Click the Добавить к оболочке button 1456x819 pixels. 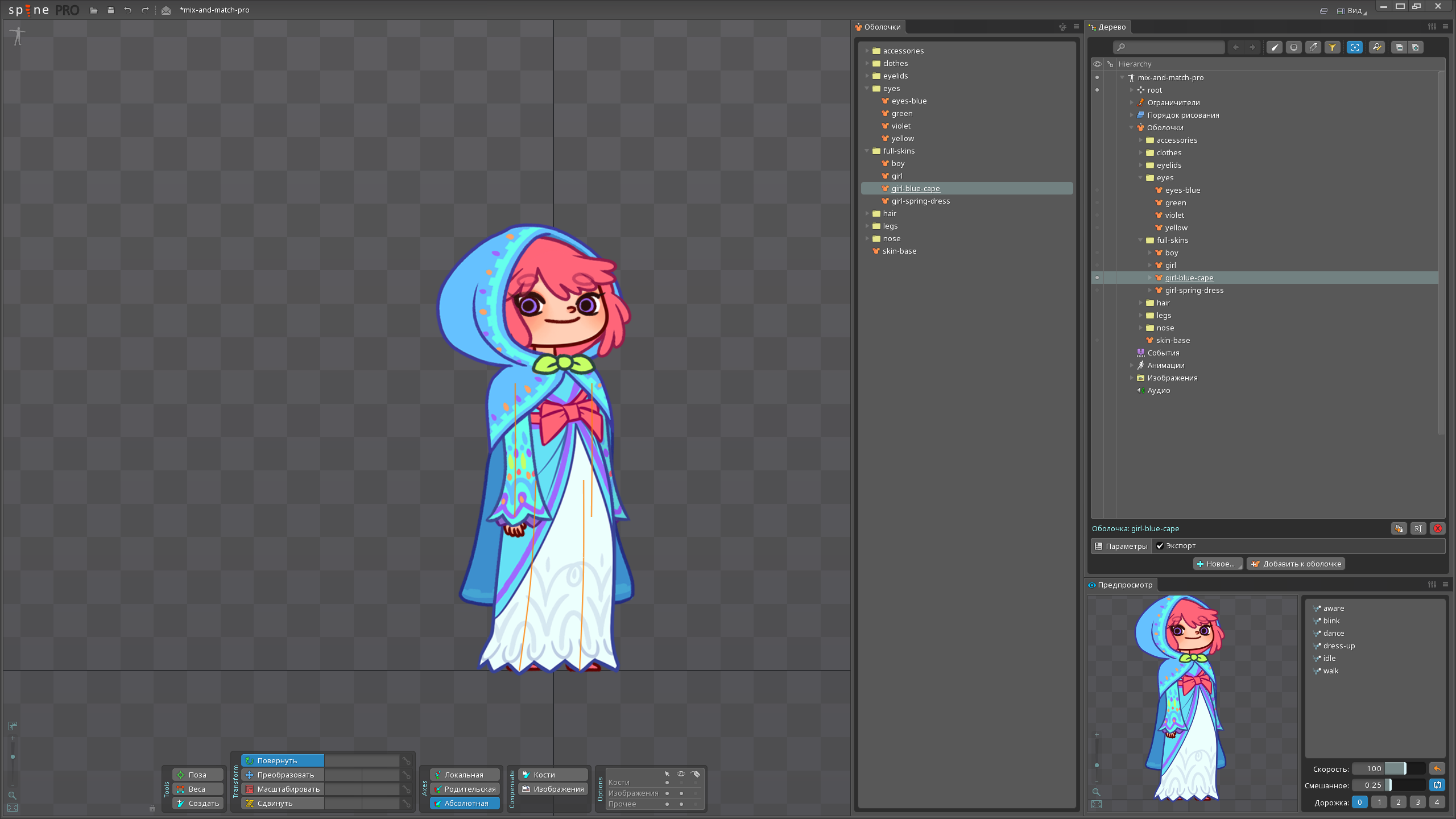[1296, 564]
